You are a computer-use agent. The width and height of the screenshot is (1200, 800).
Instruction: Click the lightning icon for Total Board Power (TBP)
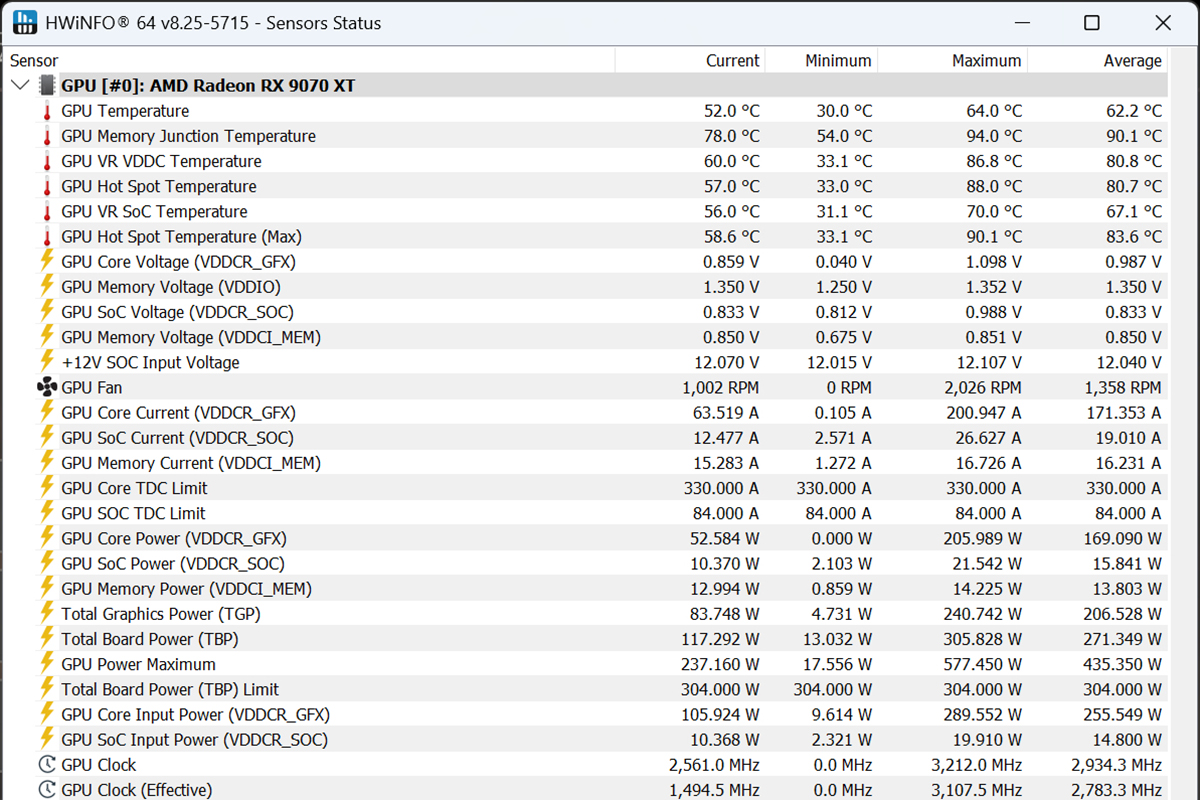coord(46,639)
